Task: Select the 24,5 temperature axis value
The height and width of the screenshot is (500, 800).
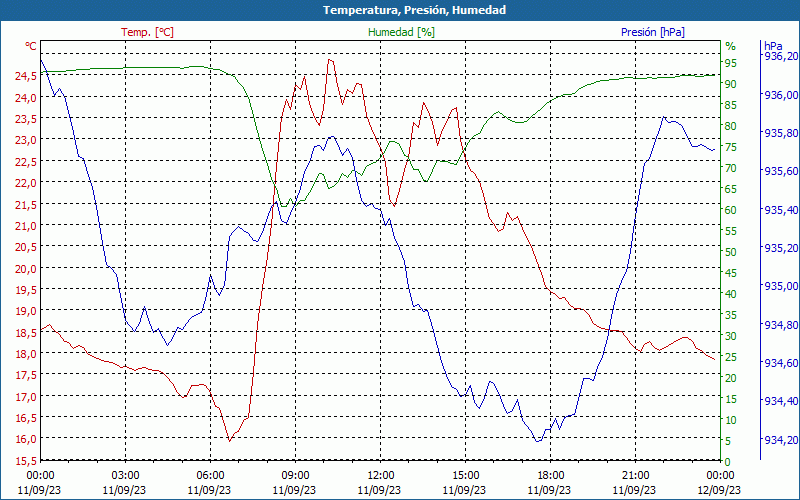Action: (x=26, y=76)
